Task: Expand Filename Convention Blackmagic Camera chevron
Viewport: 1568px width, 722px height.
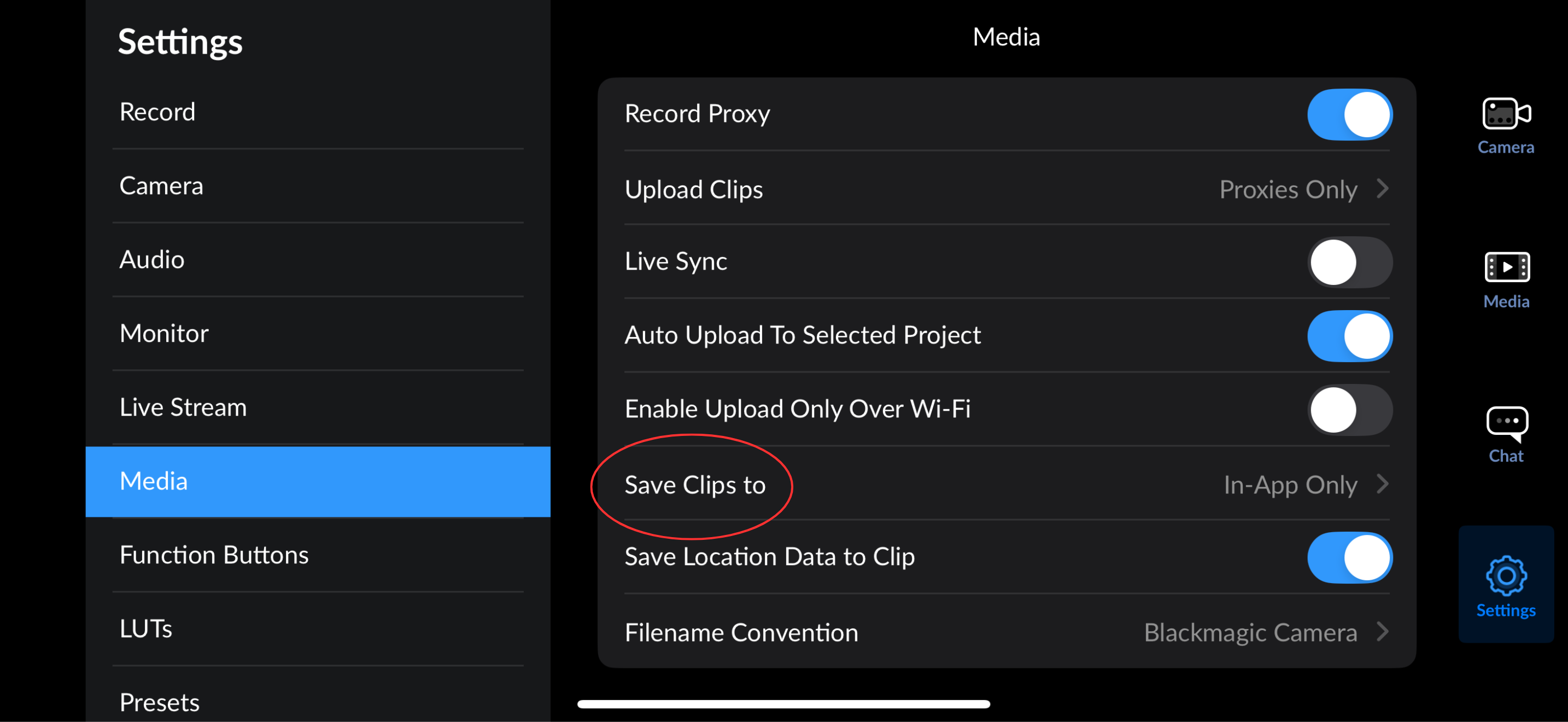Action: [1382, 632]
